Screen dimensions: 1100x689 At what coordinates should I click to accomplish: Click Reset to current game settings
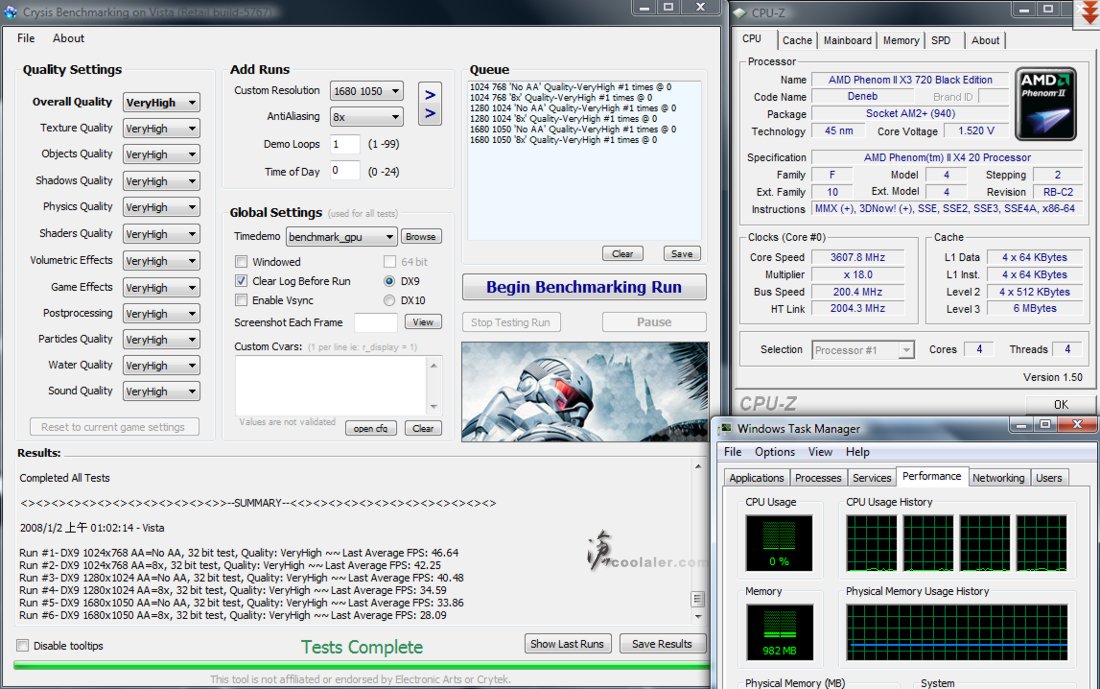pos(114,427)
